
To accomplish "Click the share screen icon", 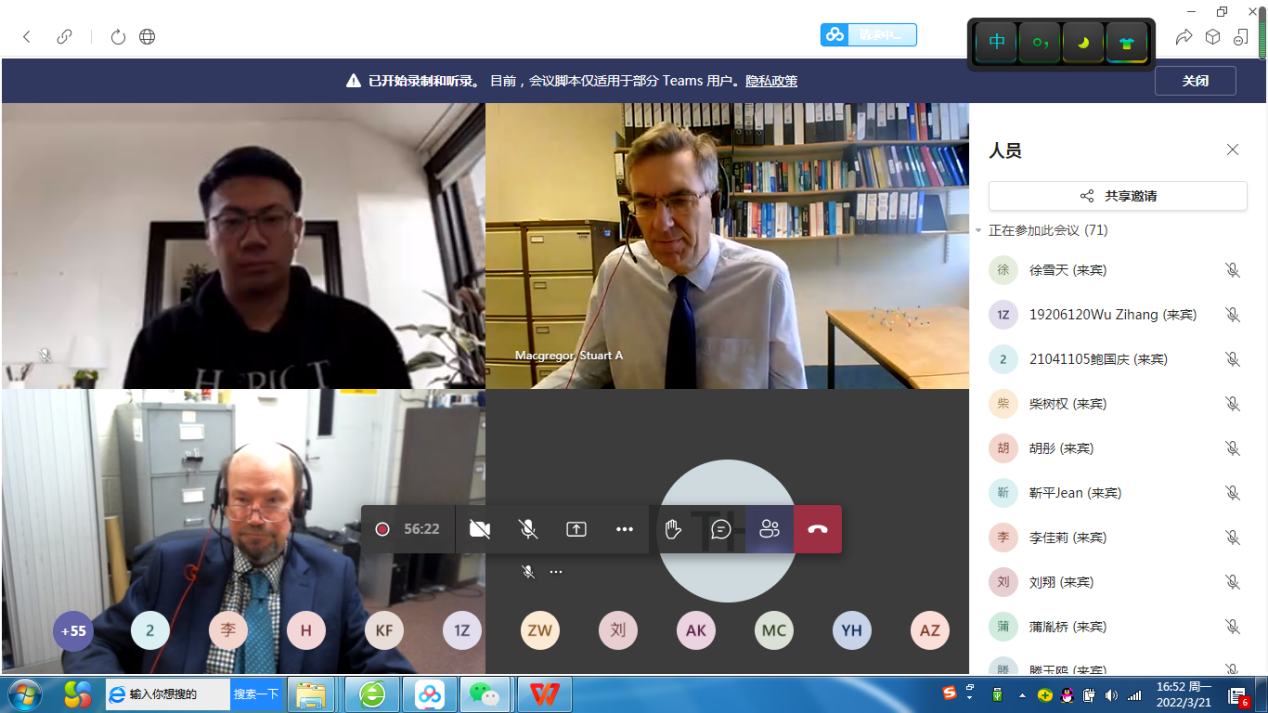I will 576,529.
